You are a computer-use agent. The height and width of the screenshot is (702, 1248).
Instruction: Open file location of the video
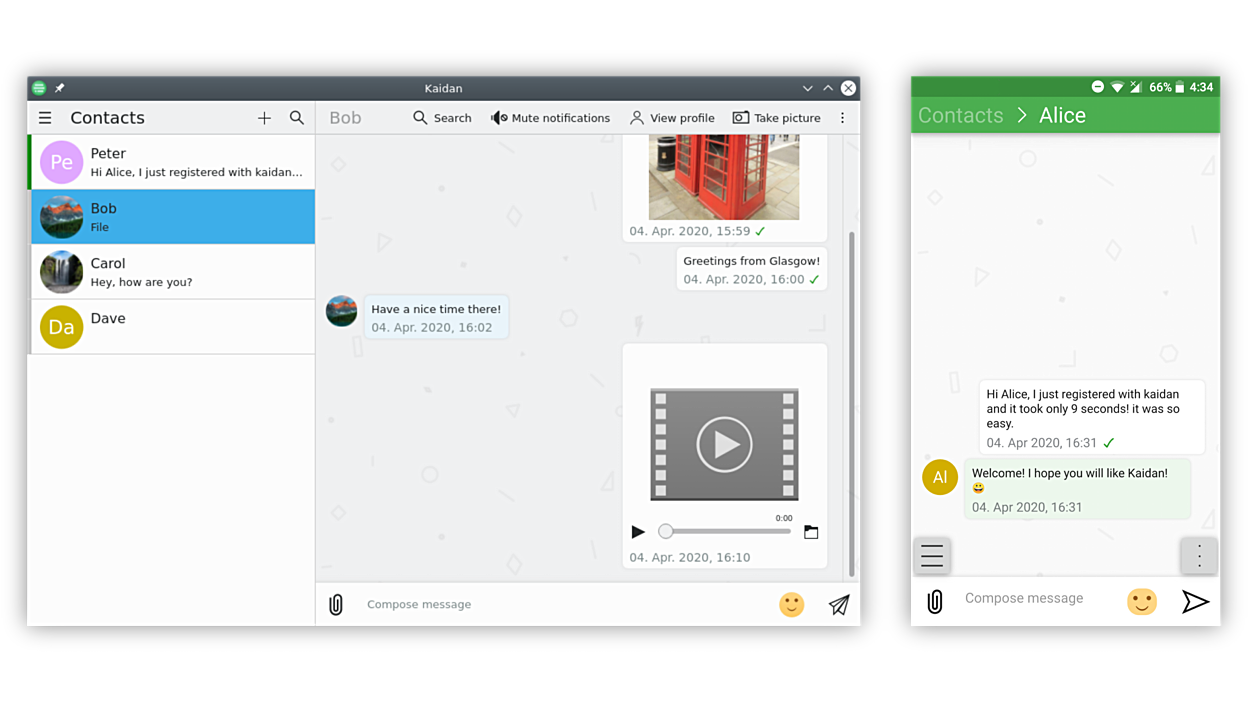click(x=811, y=532)
